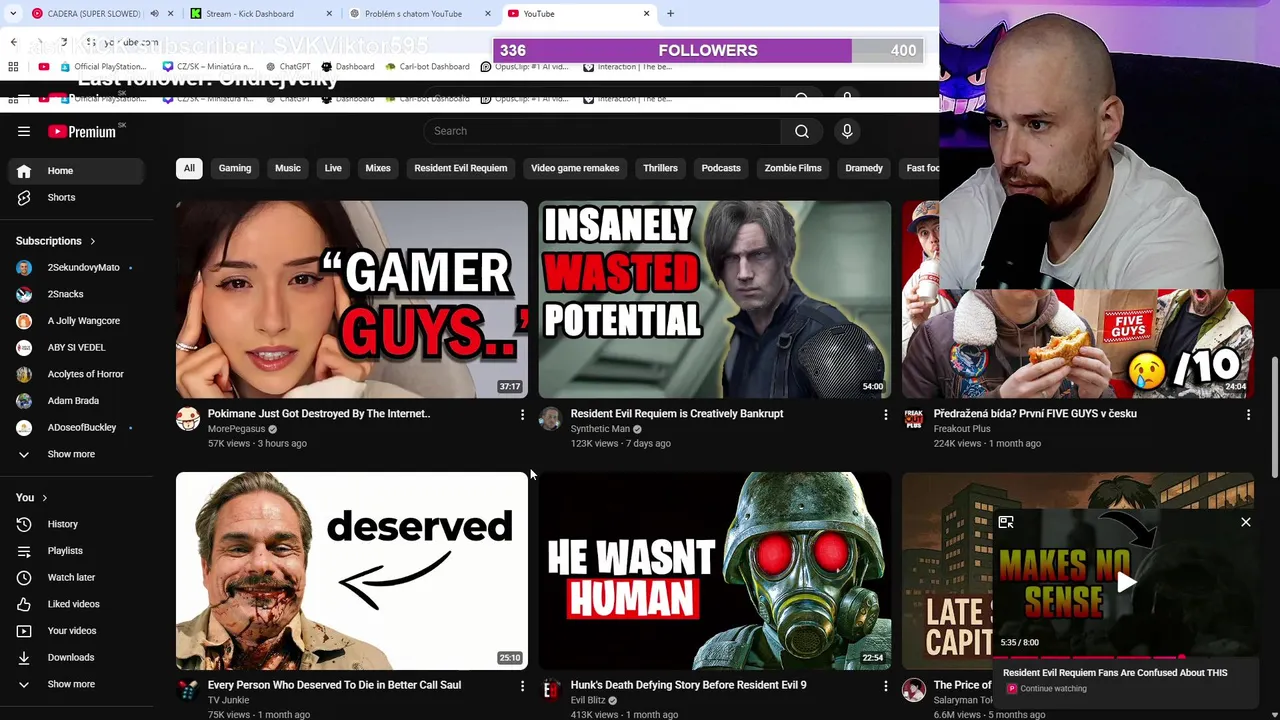
Task: Open A Jolly Wangcore subscription channel
Action: [x=76, y=321]
